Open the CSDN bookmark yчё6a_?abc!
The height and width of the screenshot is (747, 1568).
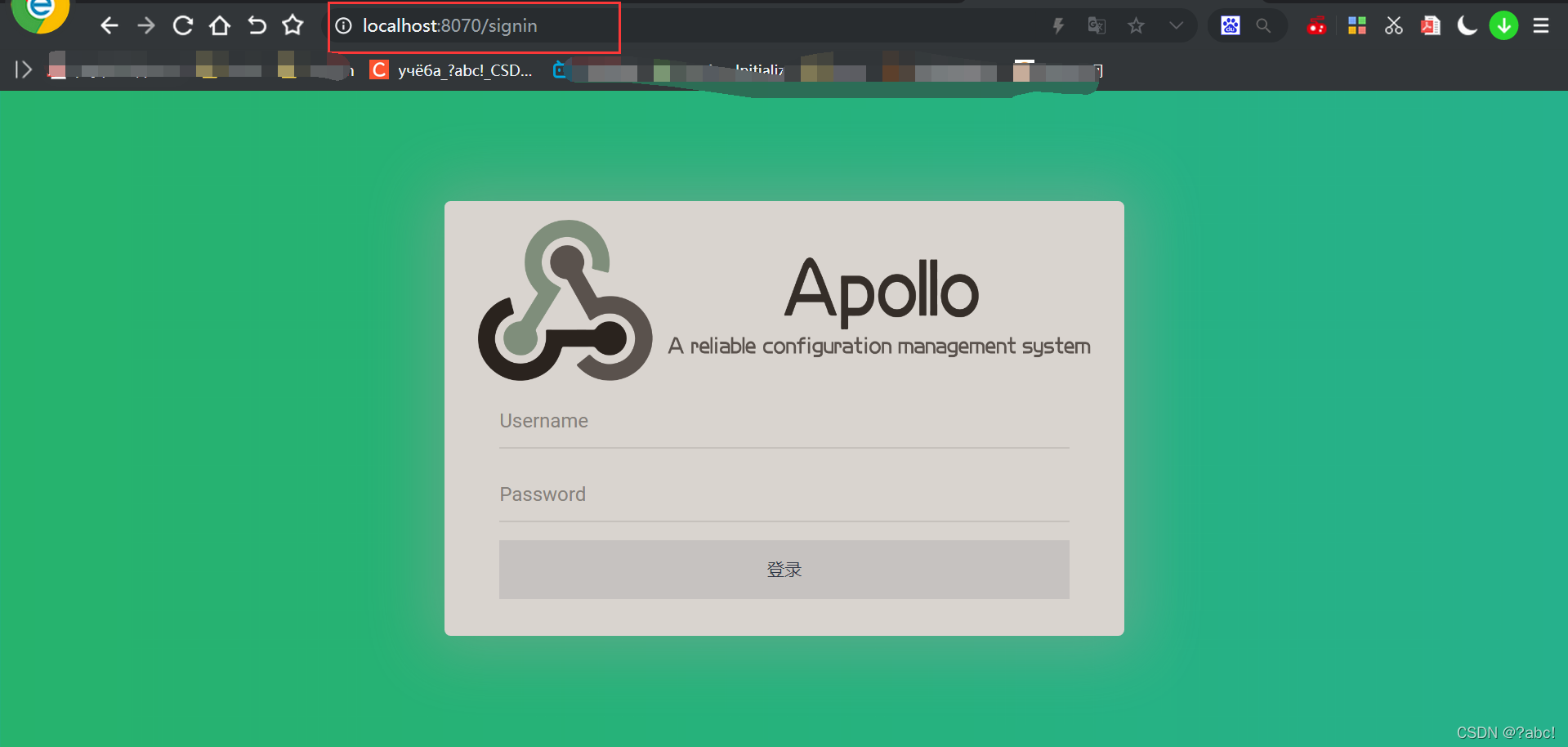[x=451, y=70]
